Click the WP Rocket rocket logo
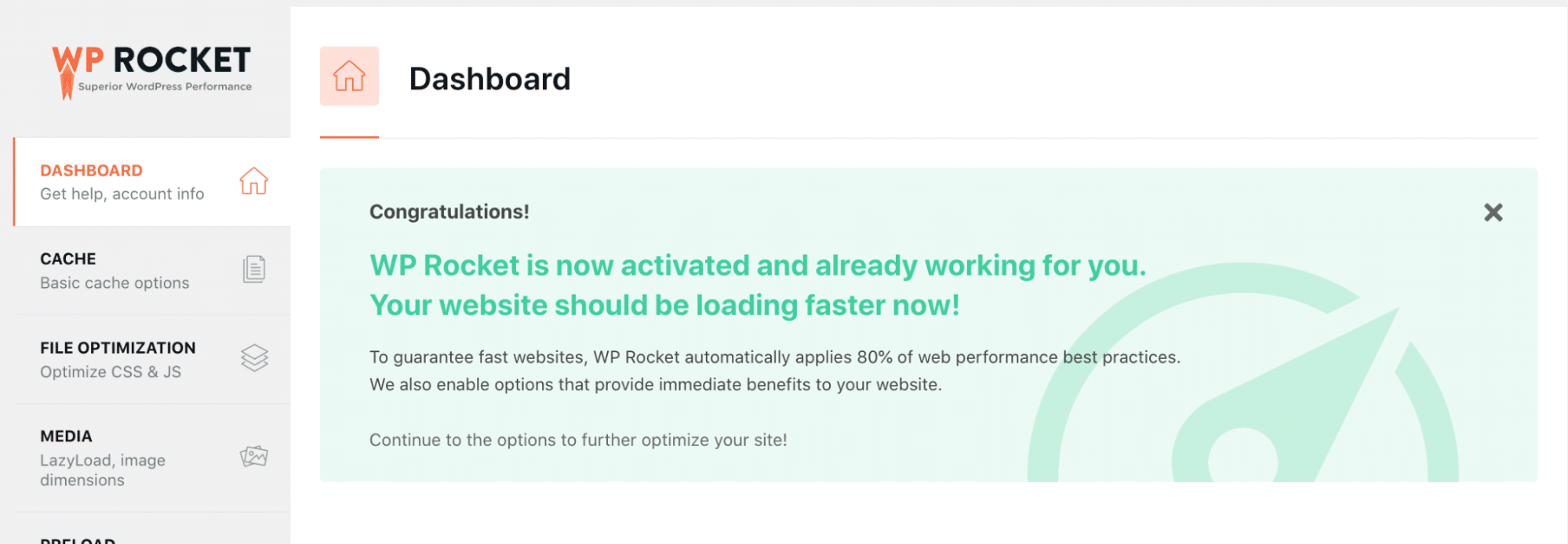 [64, 67]
